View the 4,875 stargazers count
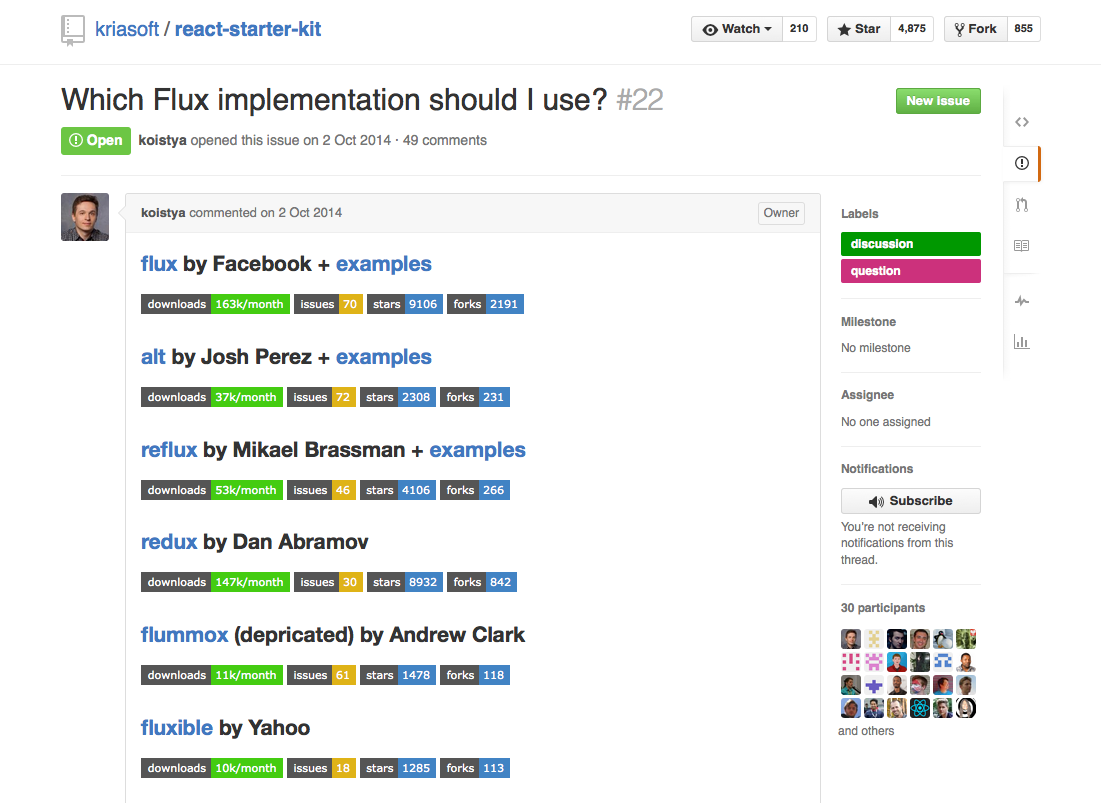This screenshot has width=1101, height=803. click(x=912, y=29)
